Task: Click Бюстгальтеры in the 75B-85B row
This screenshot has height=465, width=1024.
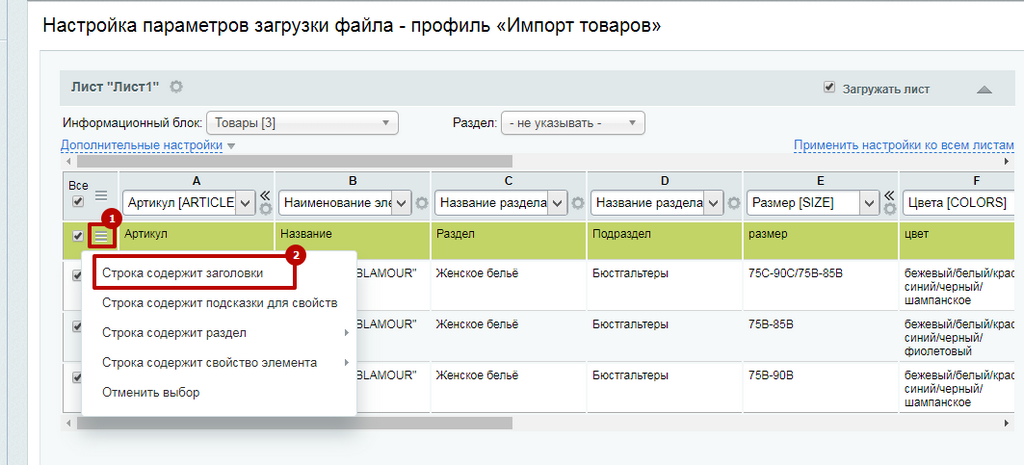Action: (630, 324)
